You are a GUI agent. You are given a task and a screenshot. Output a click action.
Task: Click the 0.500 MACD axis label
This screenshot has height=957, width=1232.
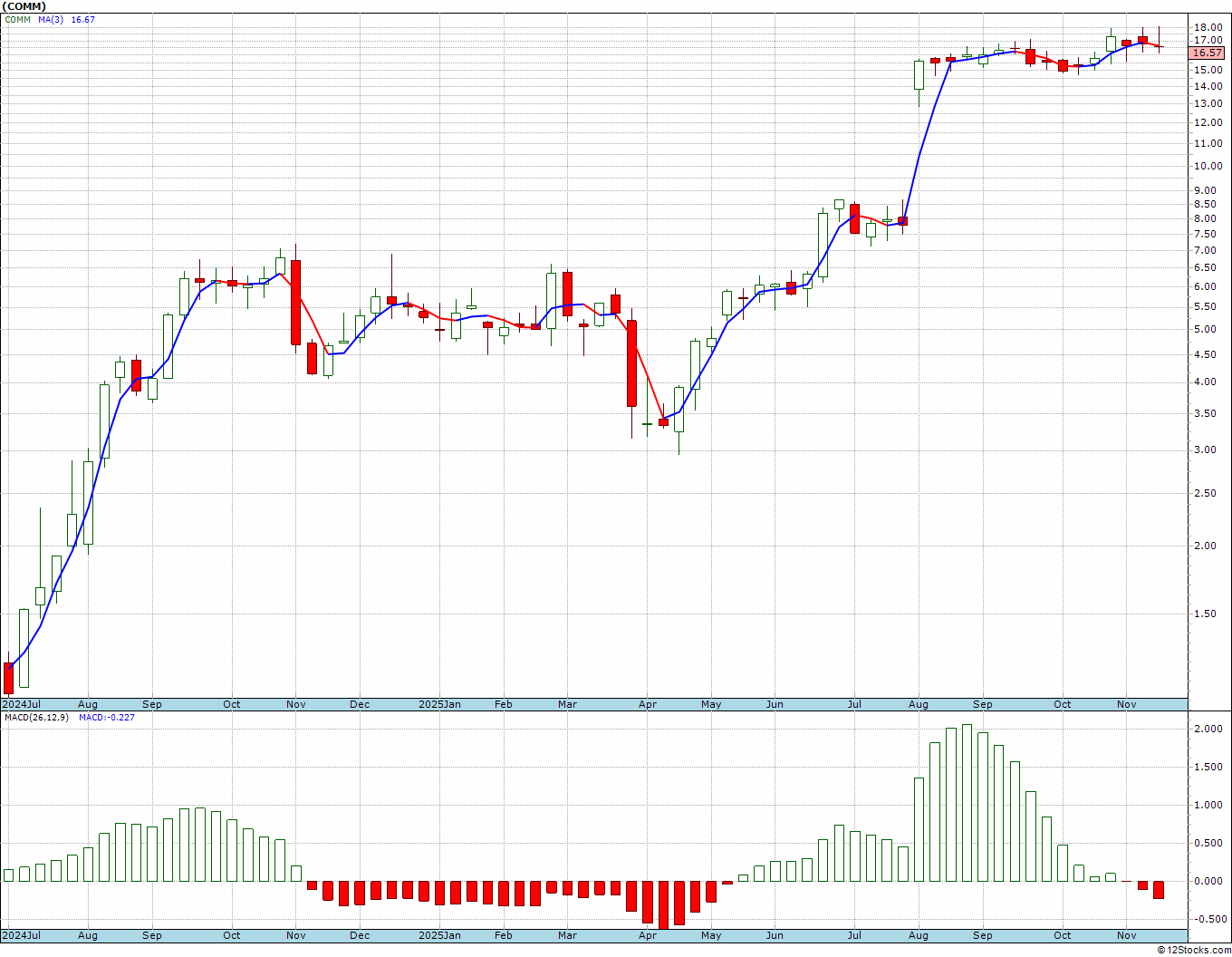(x=1209, y=844)
